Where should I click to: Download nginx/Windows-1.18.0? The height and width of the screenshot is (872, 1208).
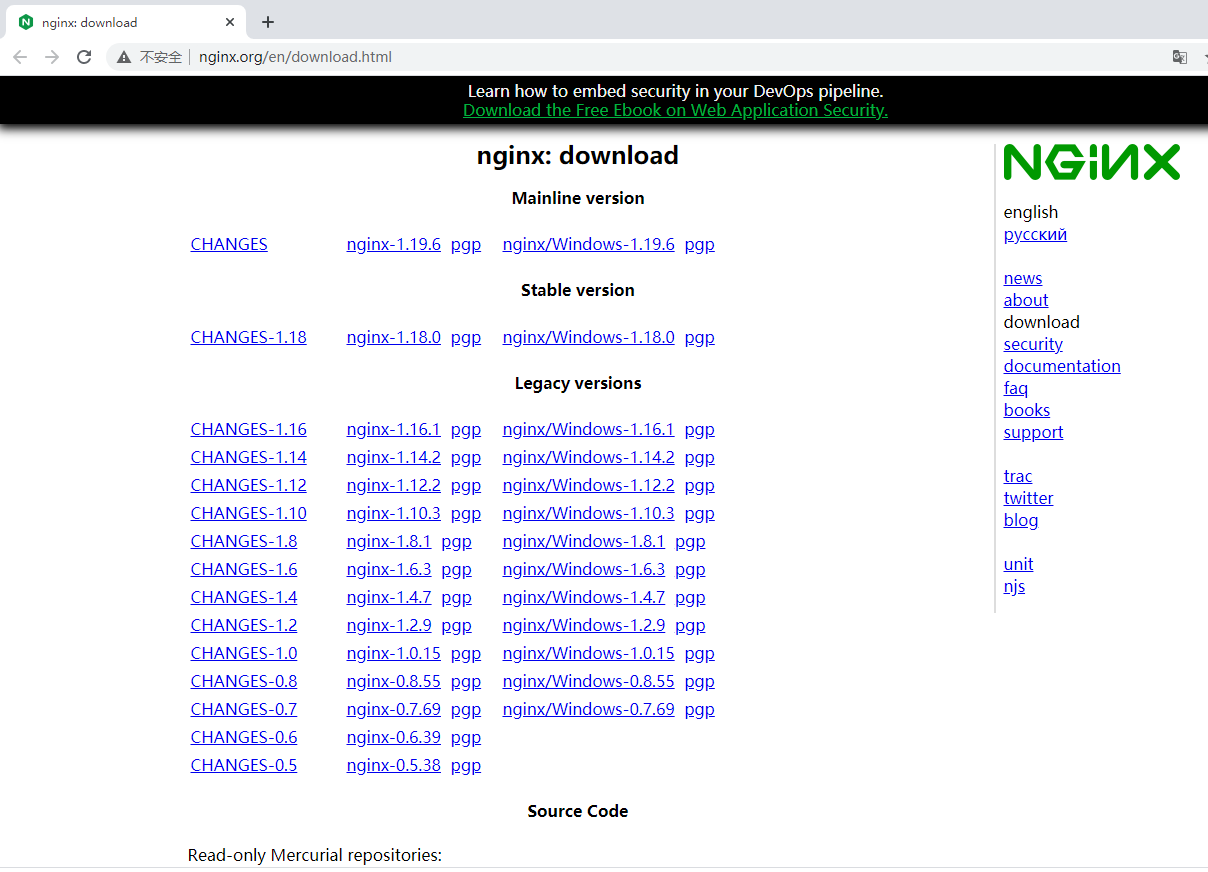(x=588, y=337)
